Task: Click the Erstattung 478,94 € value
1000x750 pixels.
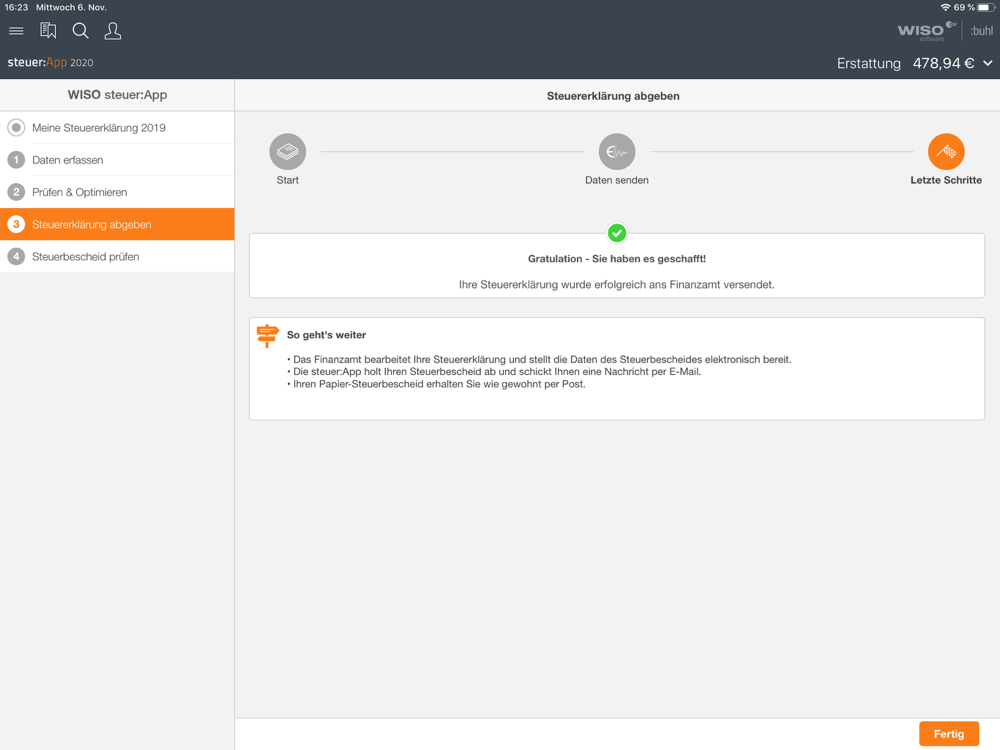Action: pos(943,63)
